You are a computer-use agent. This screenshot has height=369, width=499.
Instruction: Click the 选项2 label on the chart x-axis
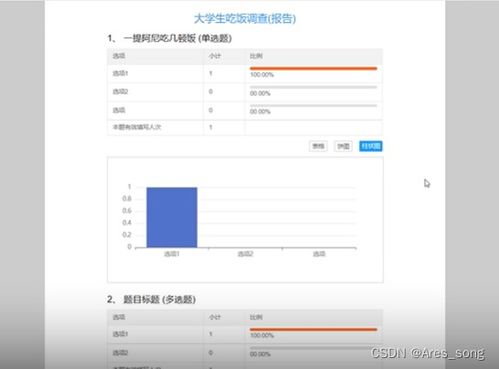(x=245, y=254)
